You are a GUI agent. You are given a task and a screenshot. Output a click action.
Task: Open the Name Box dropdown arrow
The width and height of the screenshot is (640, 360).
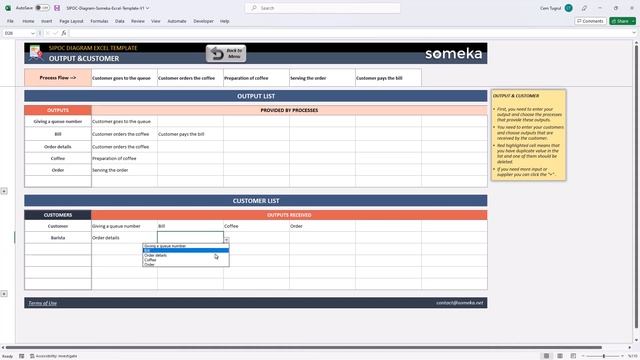33,33
